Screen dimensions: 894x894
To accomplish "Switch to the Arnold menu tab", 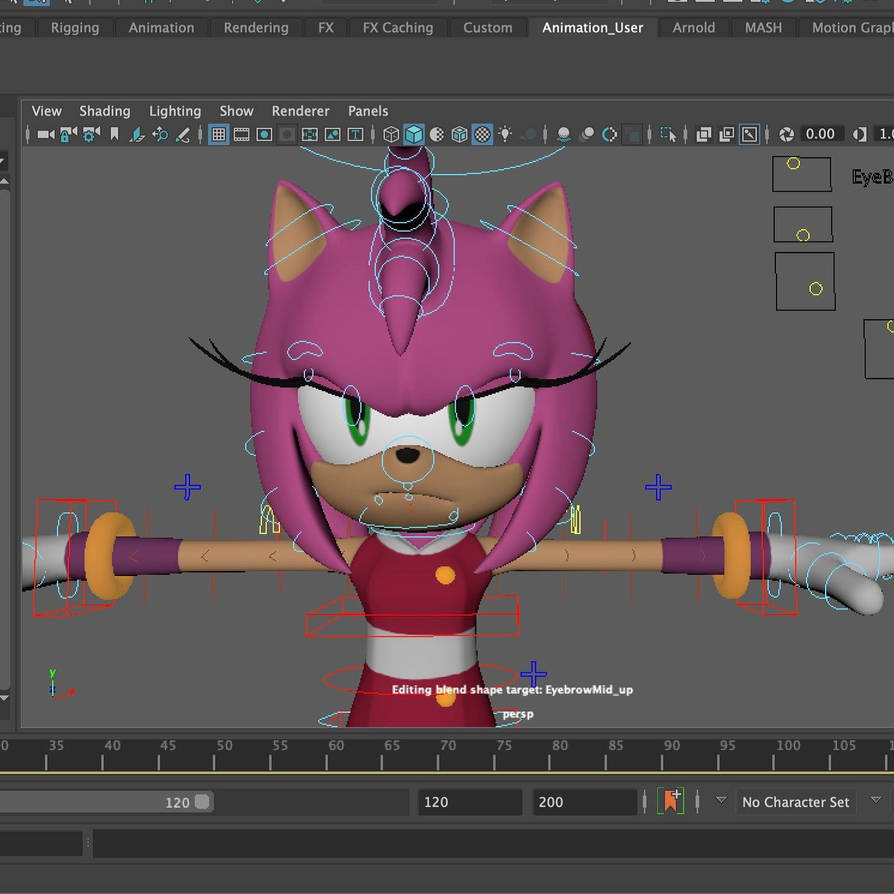I will pos(693,28).
